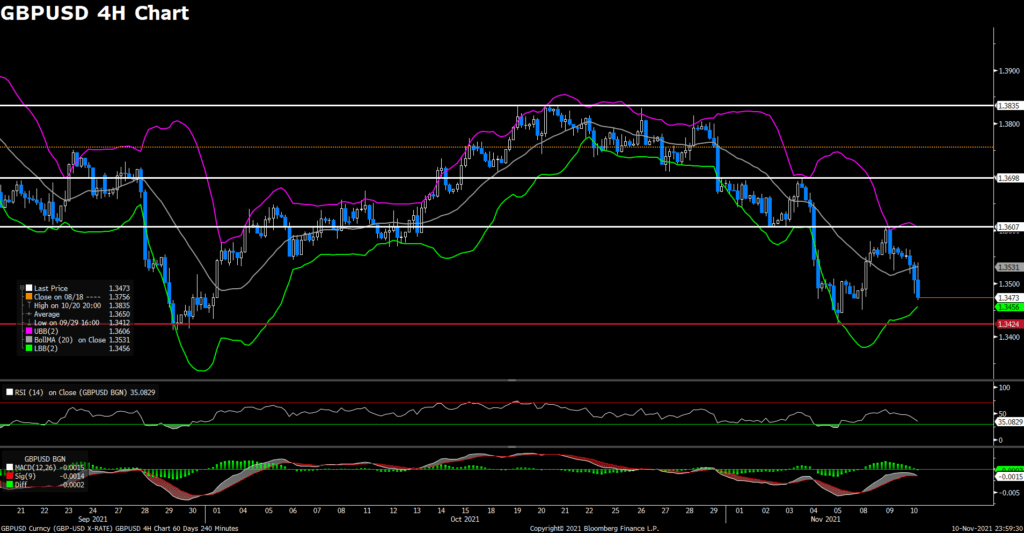The image size is (1024, 533).
Task: Click the 1.3500 price axis label
Action: pyautogui.click(x=1010, y=284)
